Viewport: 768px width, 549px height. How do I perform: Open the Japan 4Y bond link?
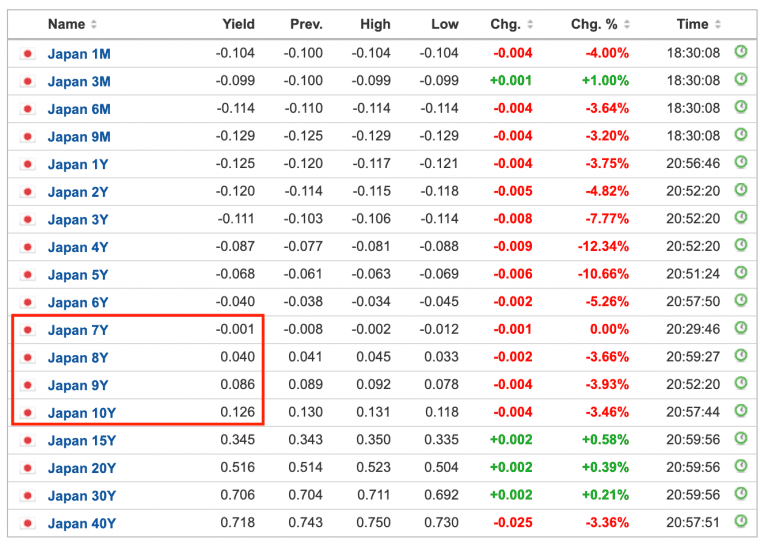pos(78,247)
